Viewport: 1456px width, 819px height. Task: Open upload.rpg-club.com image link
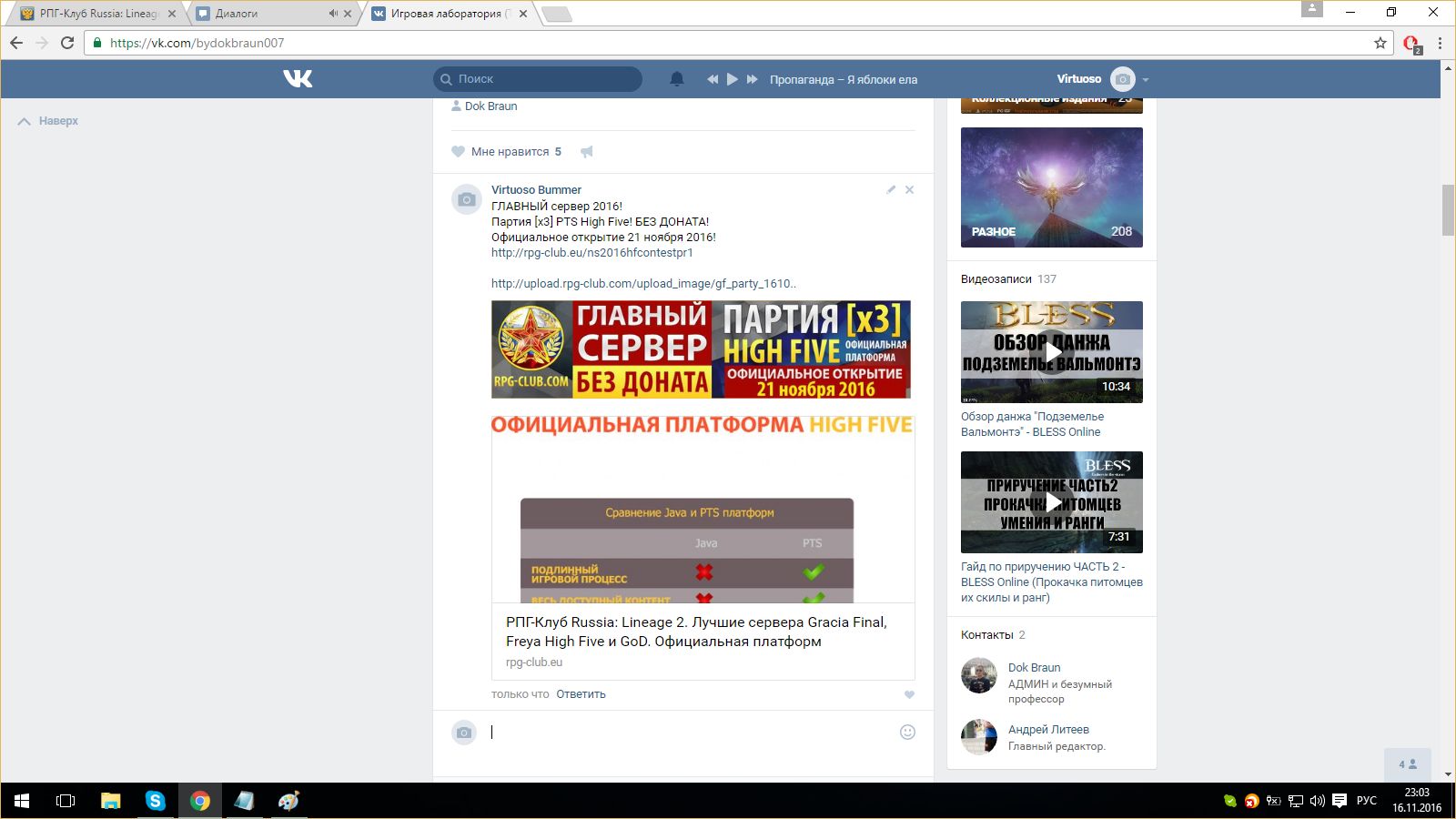[644, 284]
